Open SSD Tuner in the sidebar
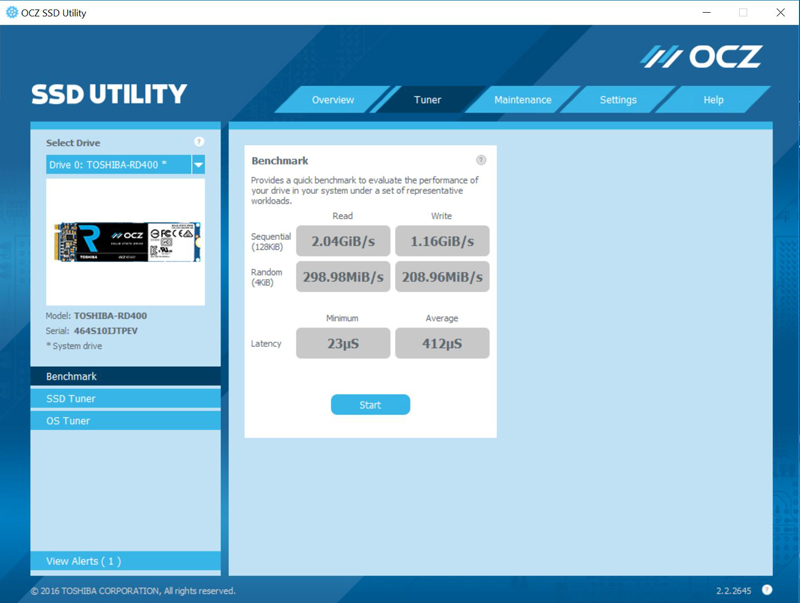The height and width of the screenshot is (603, 800). click(126, 398)
